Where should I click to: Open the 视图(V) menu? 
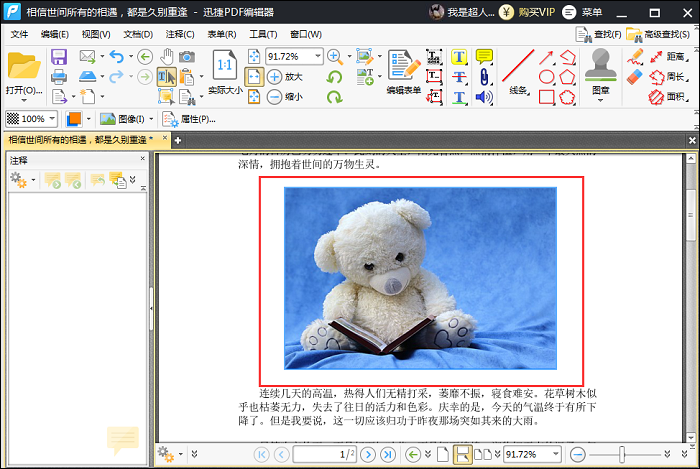point(96,34)
